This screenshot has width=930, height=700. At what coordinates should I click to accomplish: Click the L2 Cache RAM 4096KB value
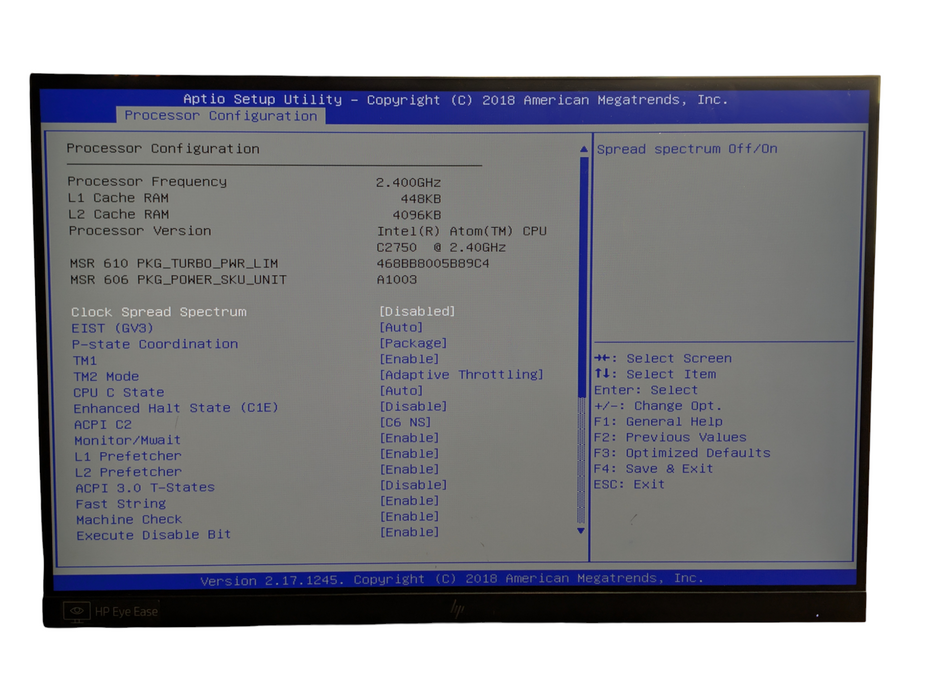click(x=416, y=215)
